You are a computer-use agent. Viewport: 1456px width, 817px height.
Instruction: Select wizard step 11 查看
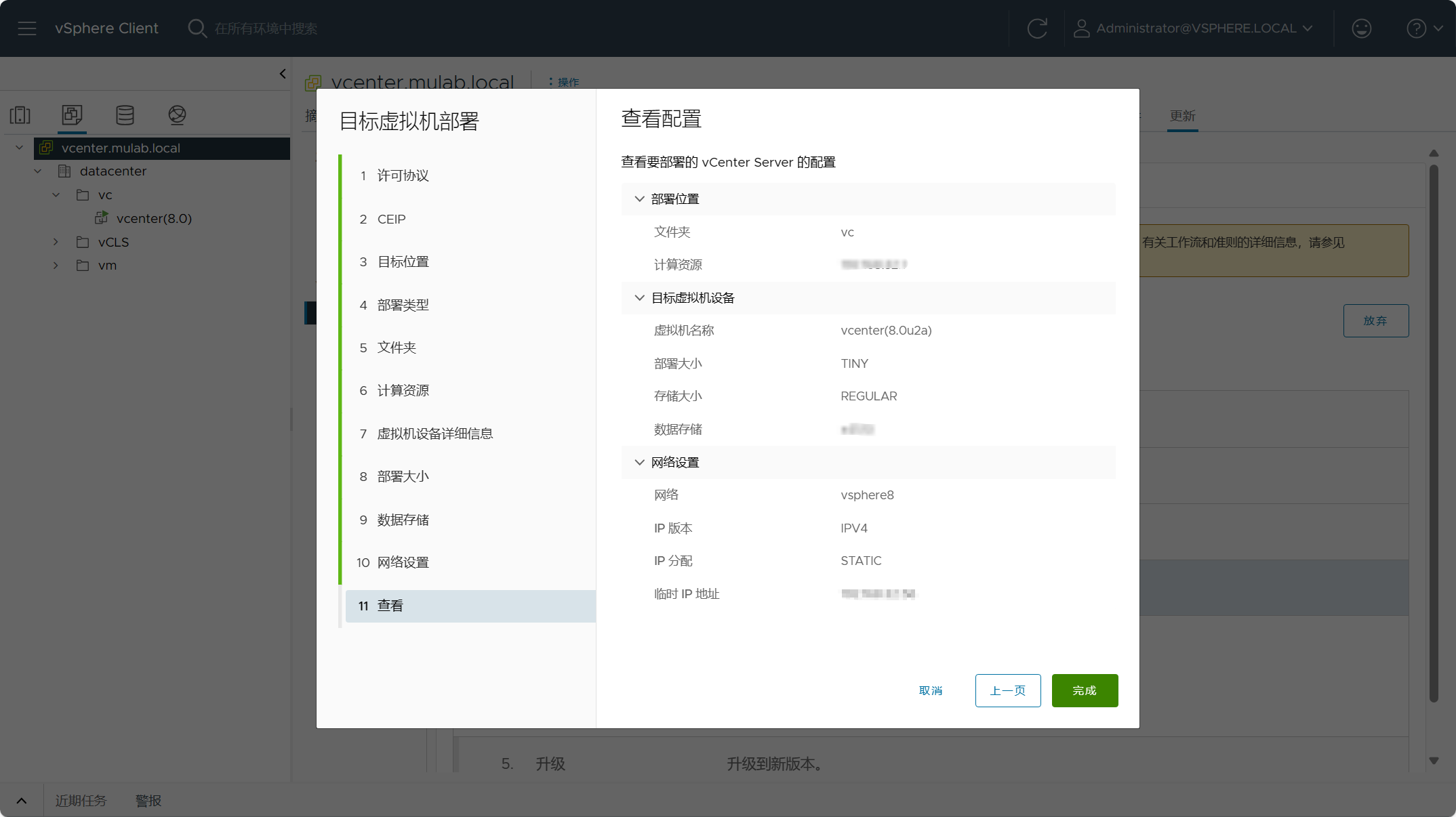(470, 606)
